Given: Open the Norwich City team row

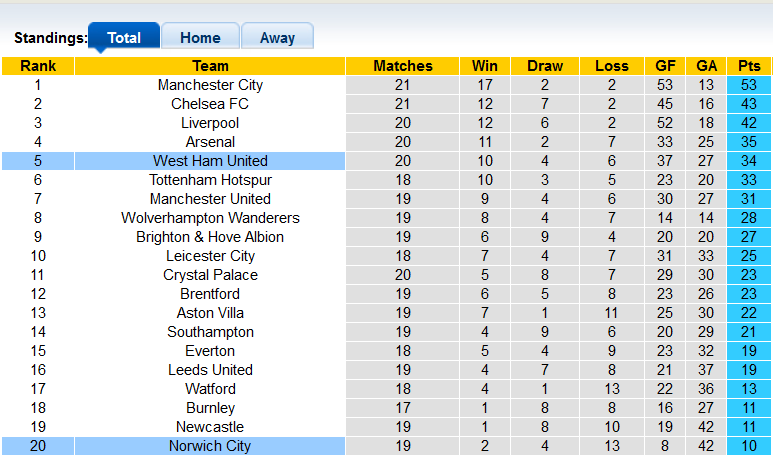Looking at the screenshot, I should click(x=210, y=446).
